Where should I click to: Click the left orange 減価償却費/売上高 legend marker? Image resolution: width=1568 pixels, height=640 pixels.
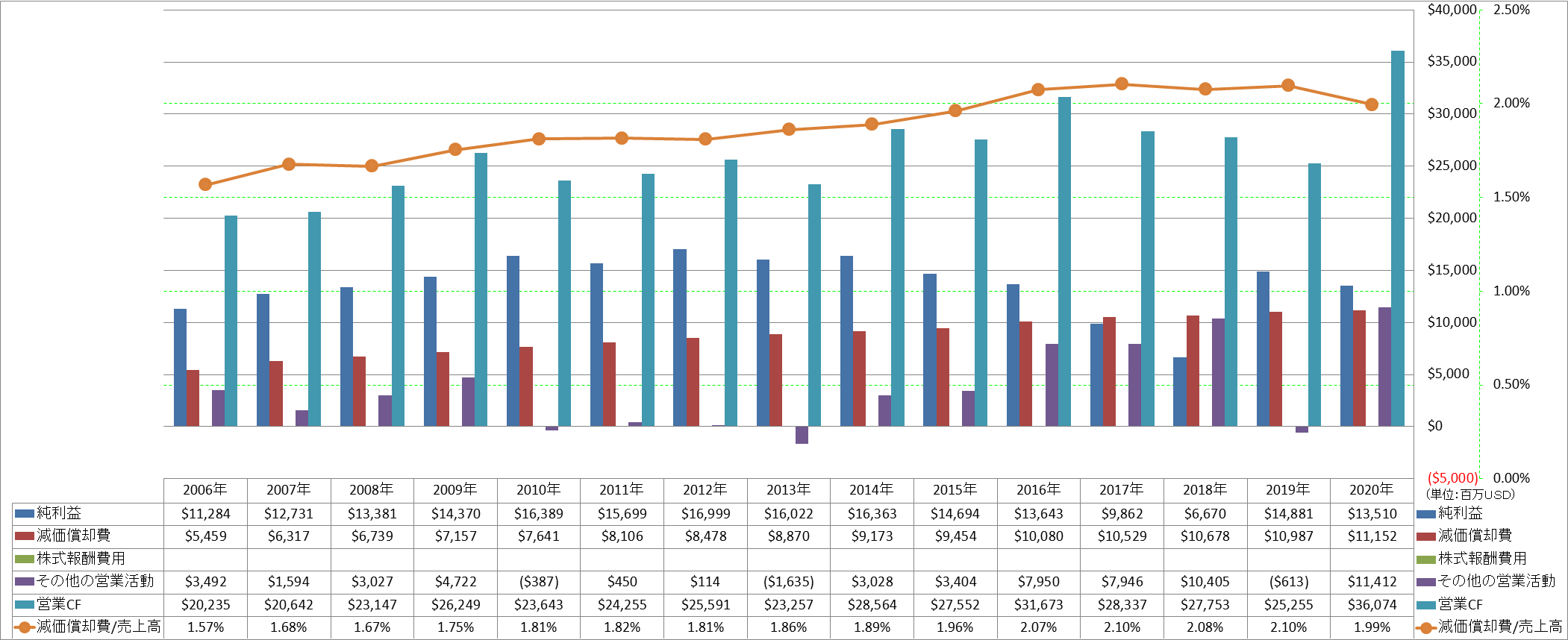24,627
